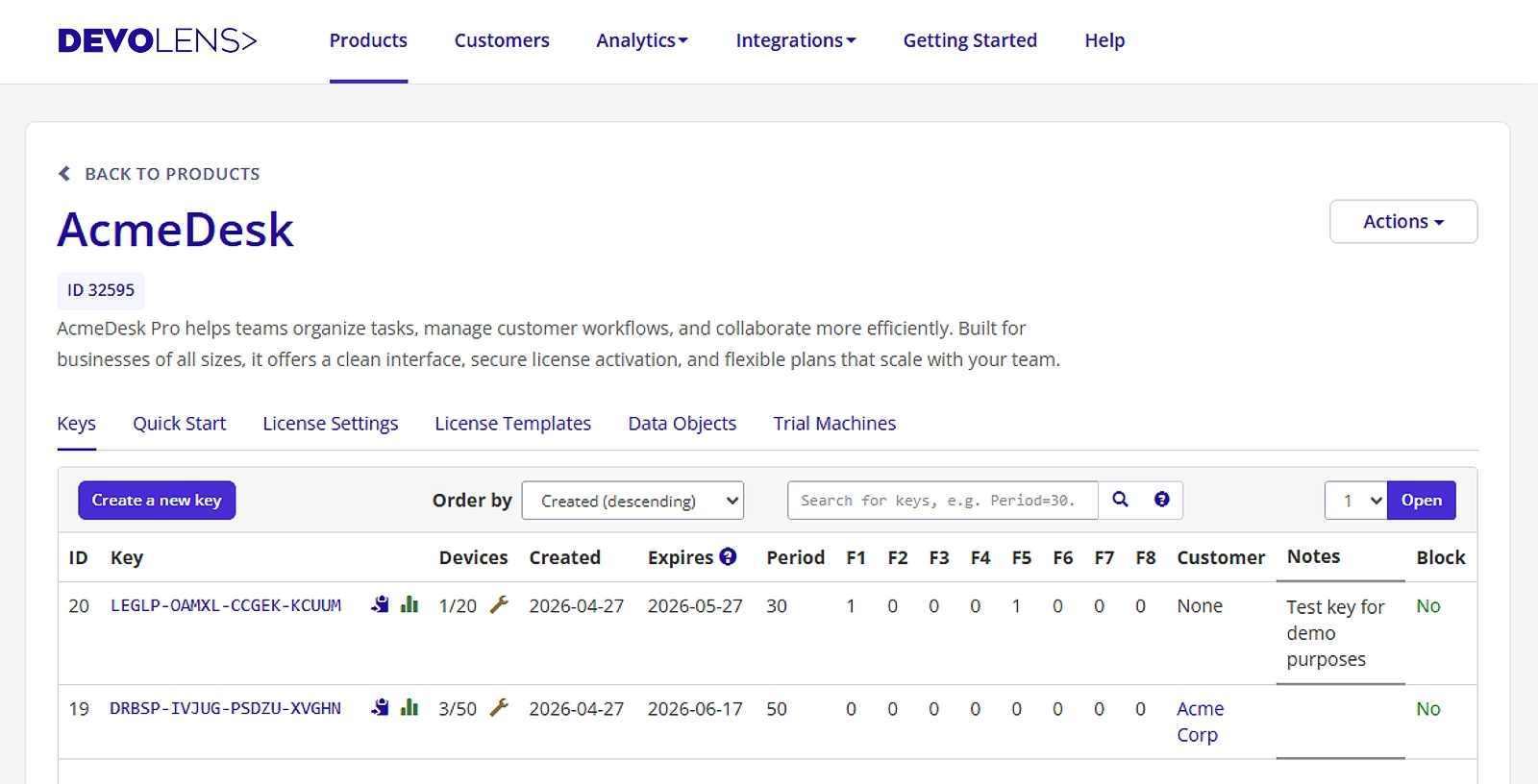Expand the Integrations menu
1538x784 pixels.
pyautogui.click(x=796, y=40)
